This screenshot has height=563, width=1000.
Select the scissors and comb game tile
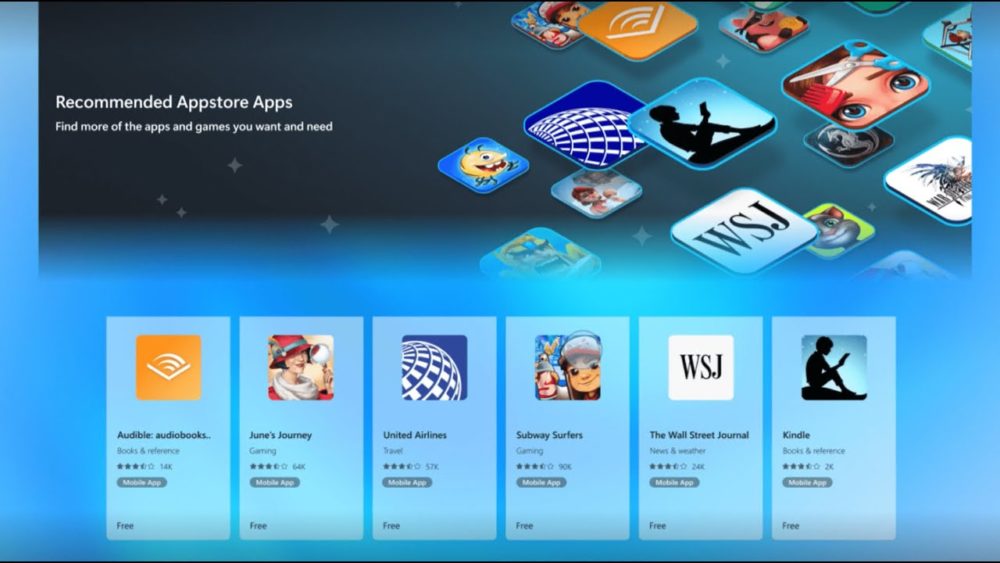[856, 84]
